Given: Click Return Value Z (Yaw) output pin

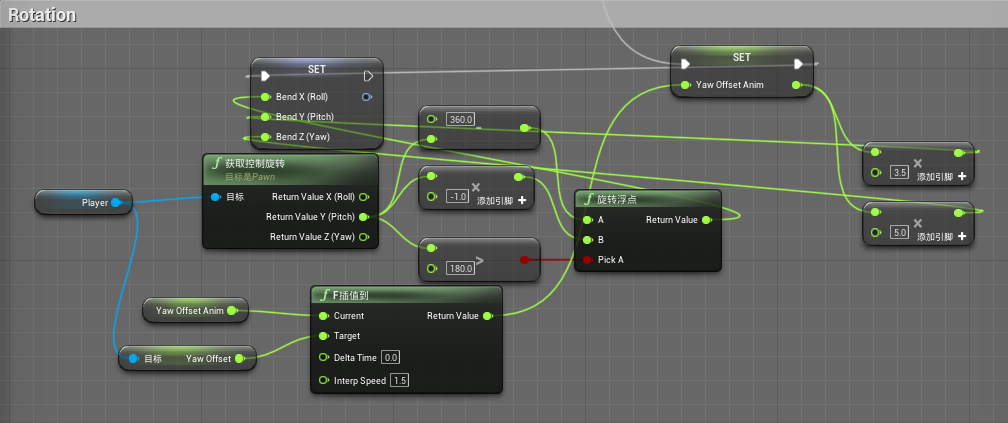Looking at the screenshot, I should click(x=364, y=237).
